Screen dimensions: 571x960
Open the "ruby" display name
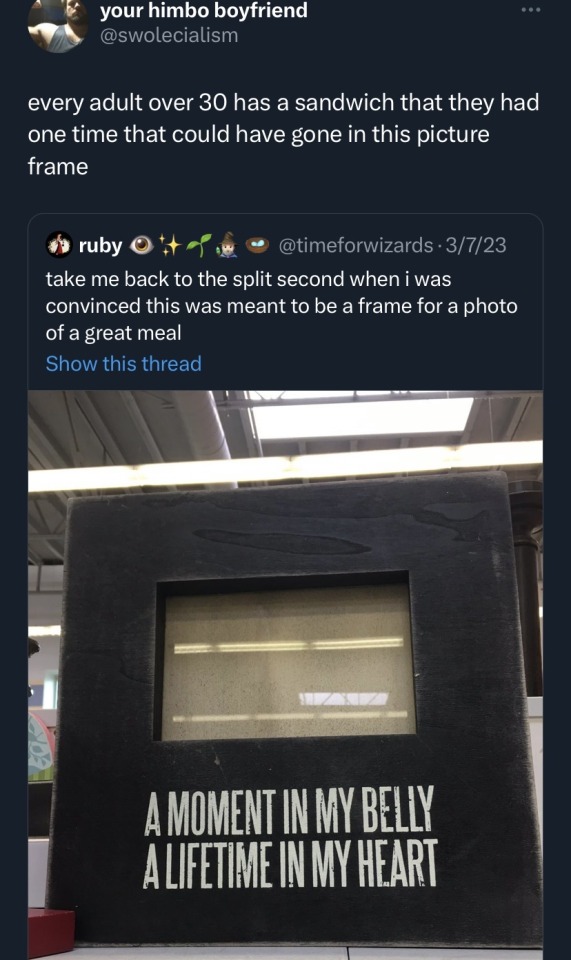100,246
